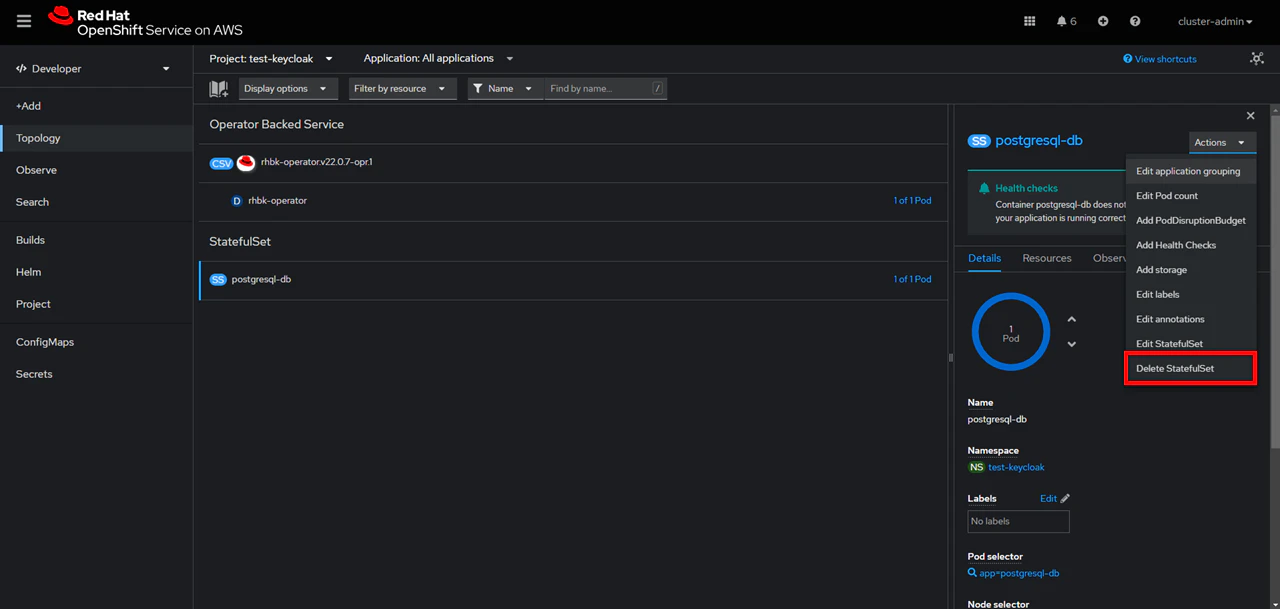Choose Delete StatefulSet from menu

click(x=1190, y=368)
